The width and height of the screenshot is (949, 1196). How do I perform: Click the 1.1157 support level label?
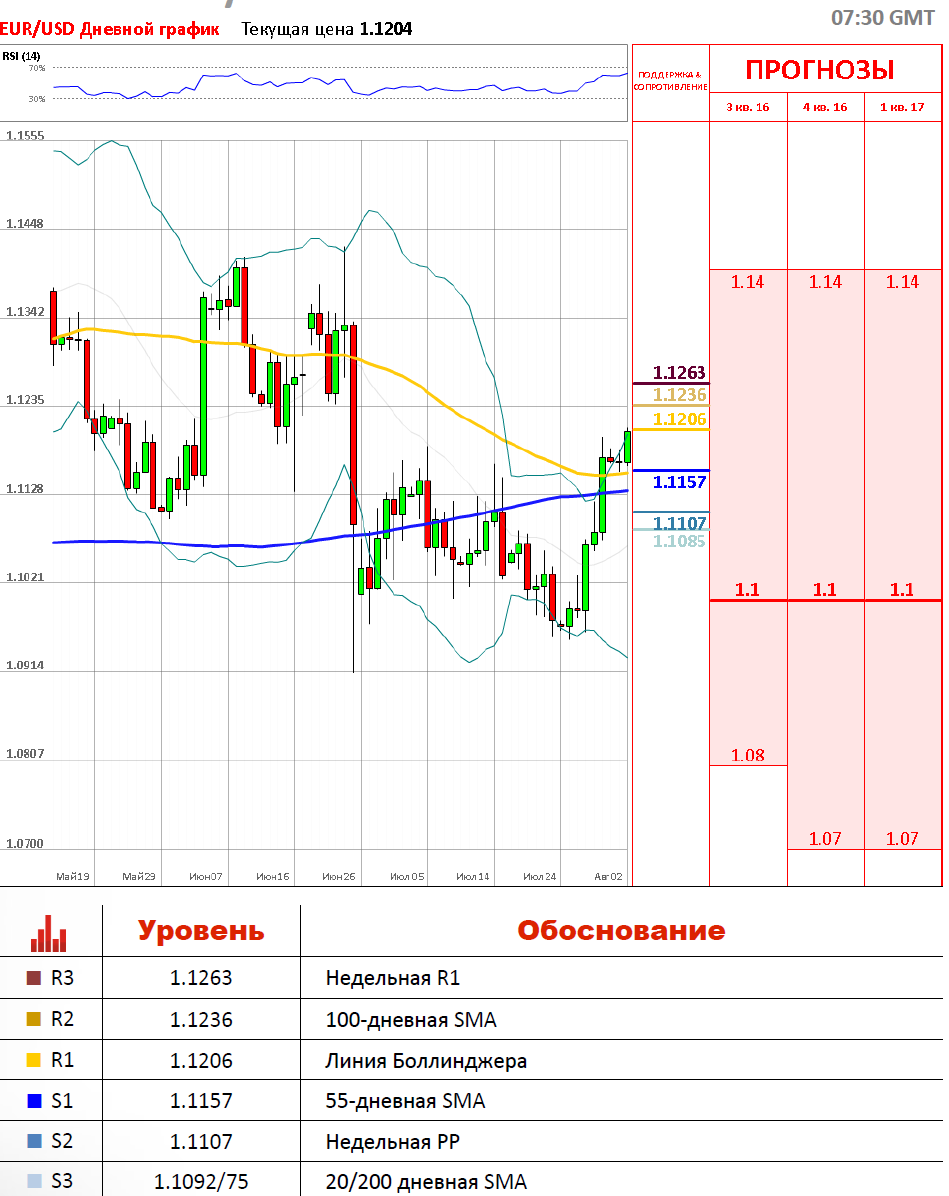(x=679, y=482)
